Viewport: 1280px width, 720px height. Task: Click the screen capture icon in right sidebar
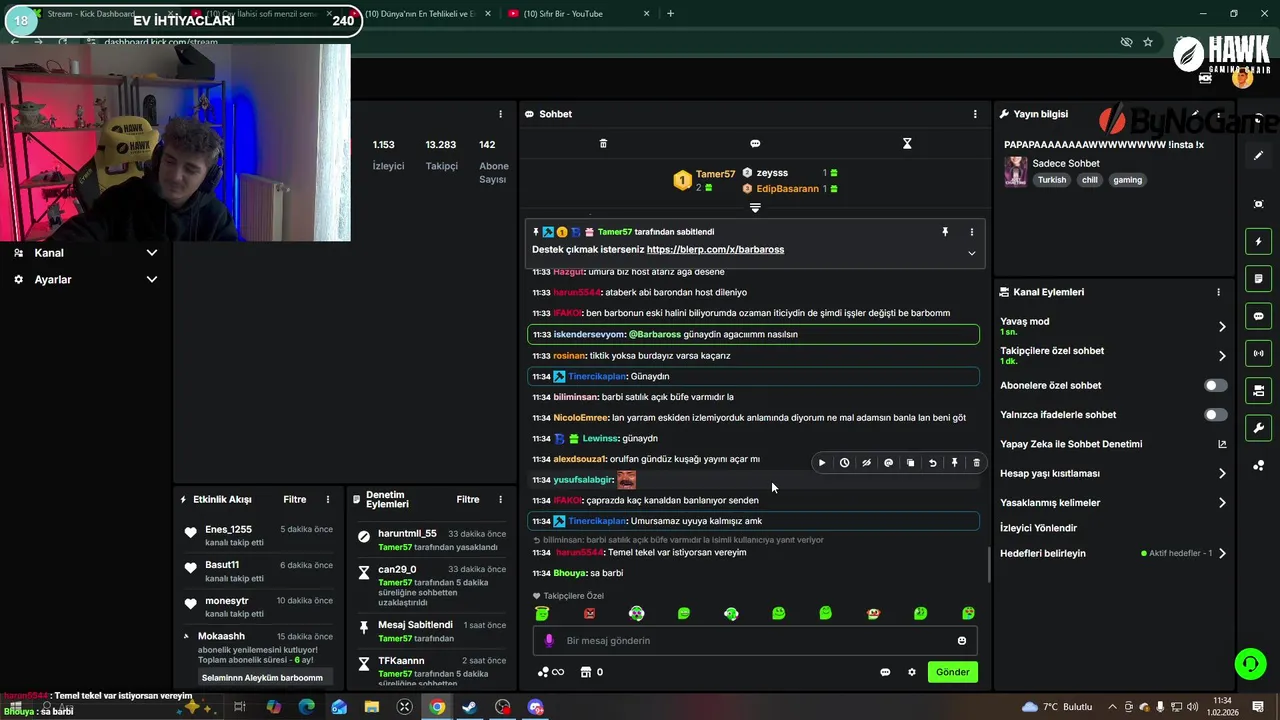(1259, 204)
